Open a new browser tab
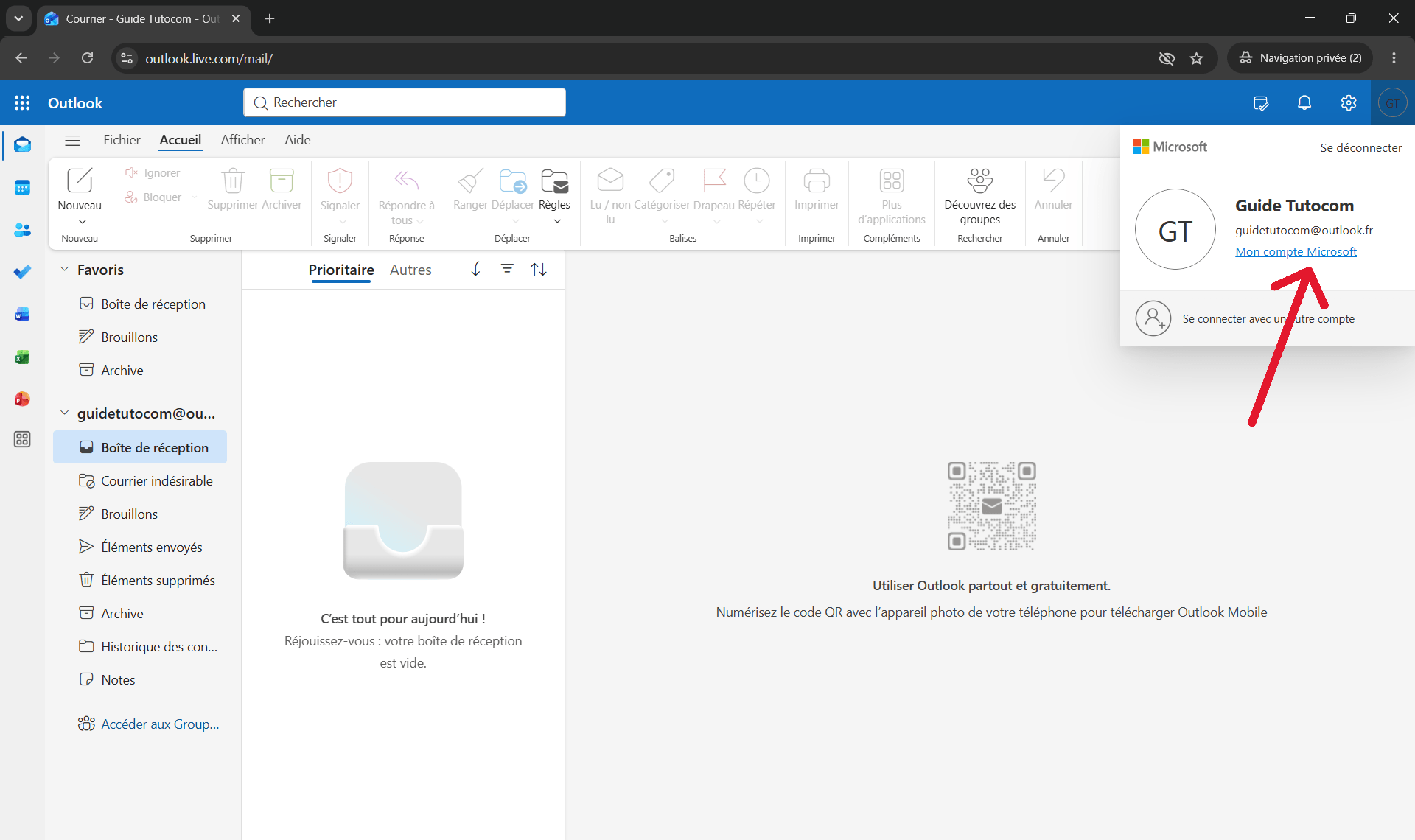This screenshot has height=840, width=1415. (x=270, y=18)
